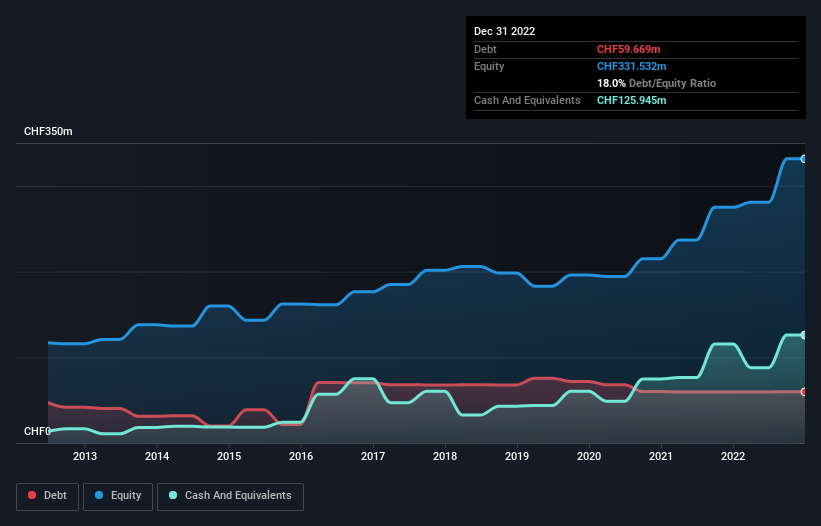
Task: Click the CHF331.532m equity value
Action: [631, 66]
